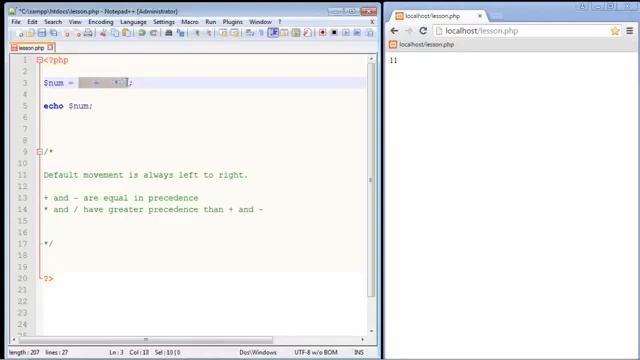Open the Search menu
This screenshot has height=360, width=640.
(x=53, y=22)
